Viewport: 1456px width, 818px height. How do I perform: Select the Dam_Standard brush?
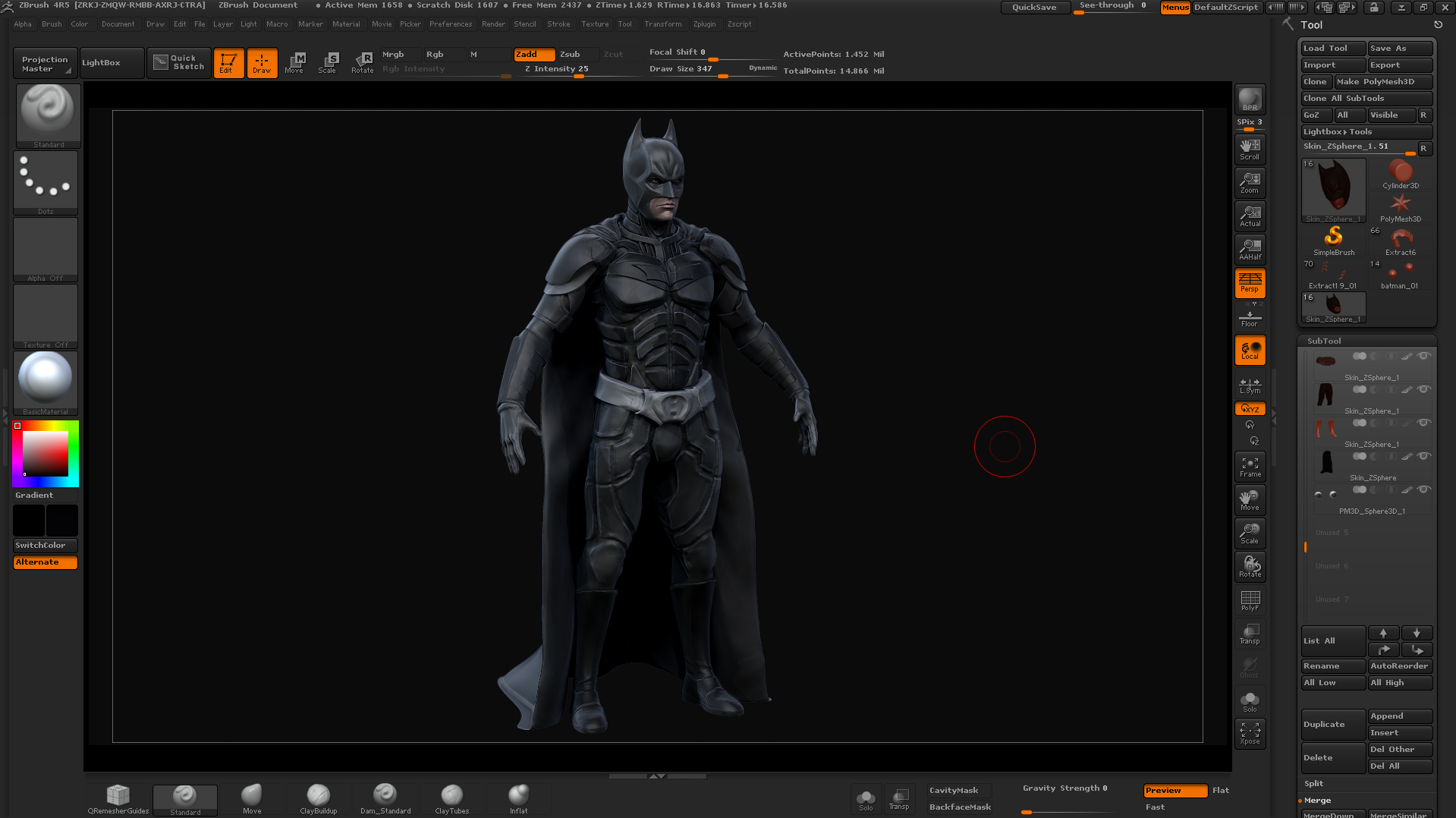[385, 800]
